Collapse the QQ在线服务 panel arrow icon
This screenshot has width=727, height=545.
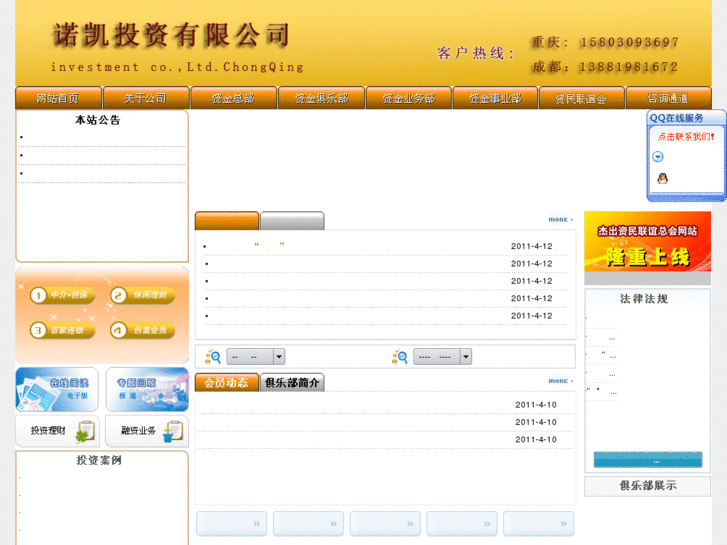[658, 157]
